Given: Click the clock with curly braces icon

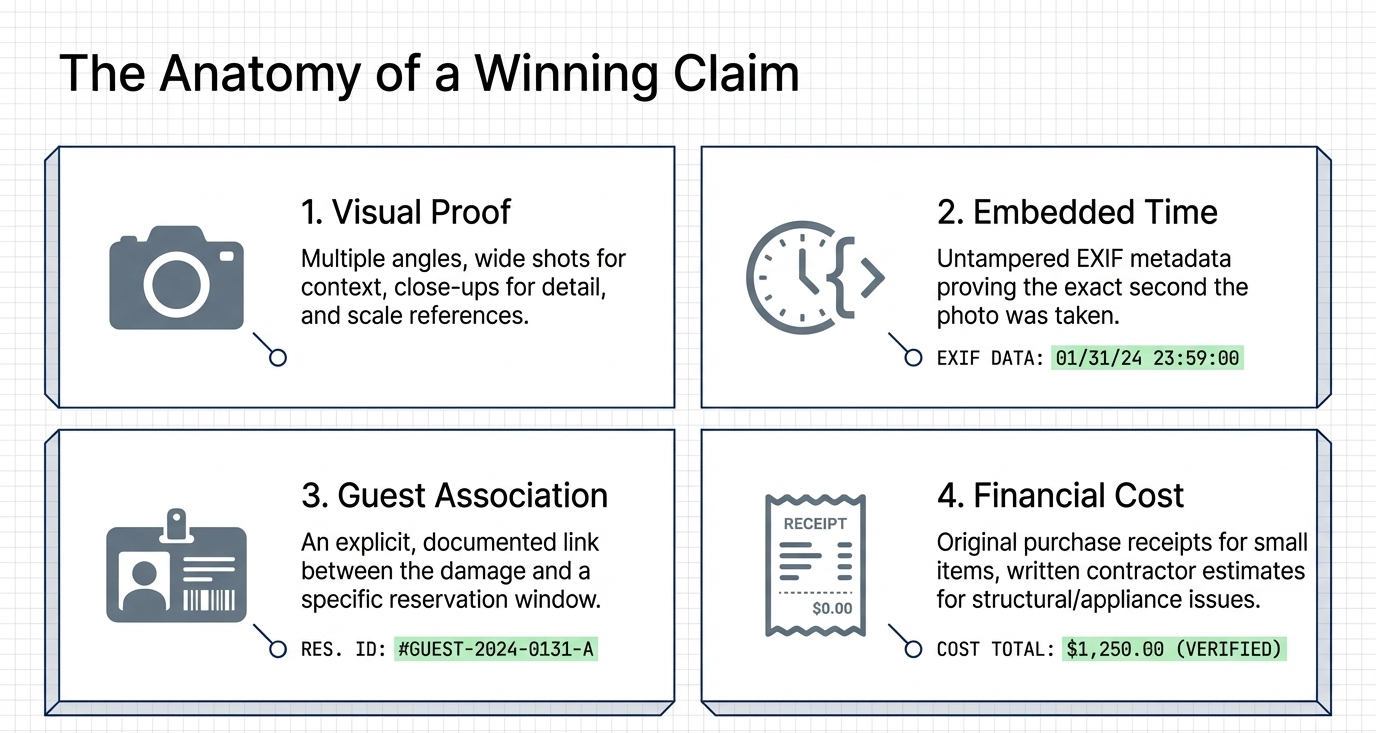Looking at the screenshot, I should [814, 277].
